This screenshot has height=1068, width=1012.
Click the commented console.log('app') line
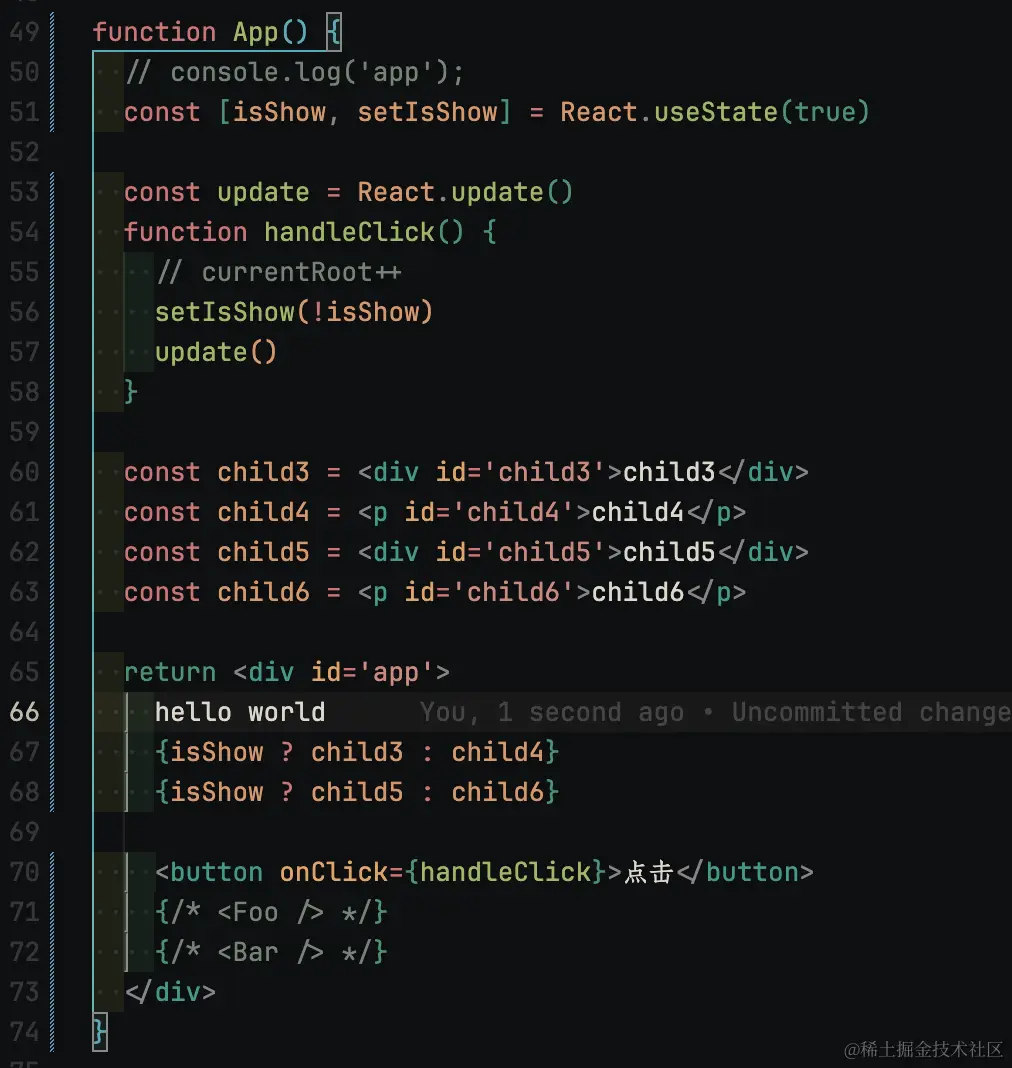click(x=294, y=72)
